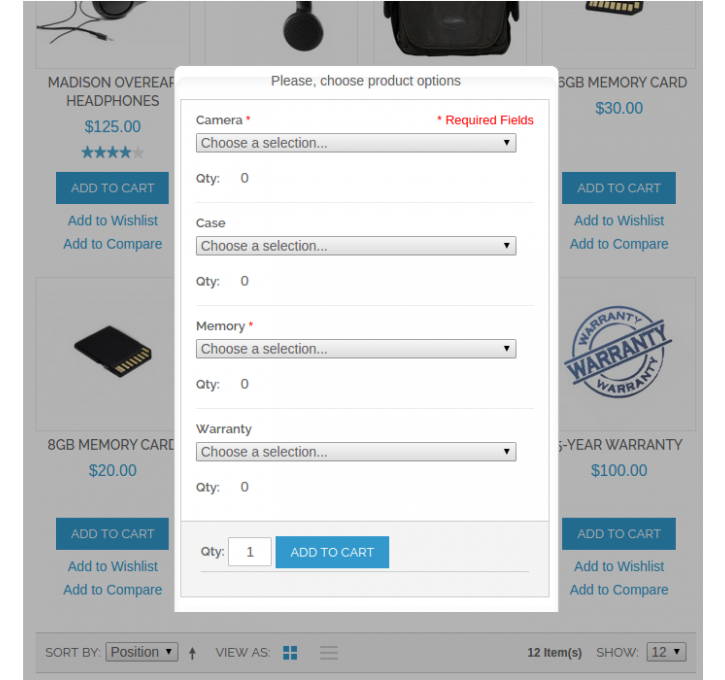The height and width of the screenshot is (680, 725).
Task: Add 5-Year Warranty to cart
Action: point(619,534)
